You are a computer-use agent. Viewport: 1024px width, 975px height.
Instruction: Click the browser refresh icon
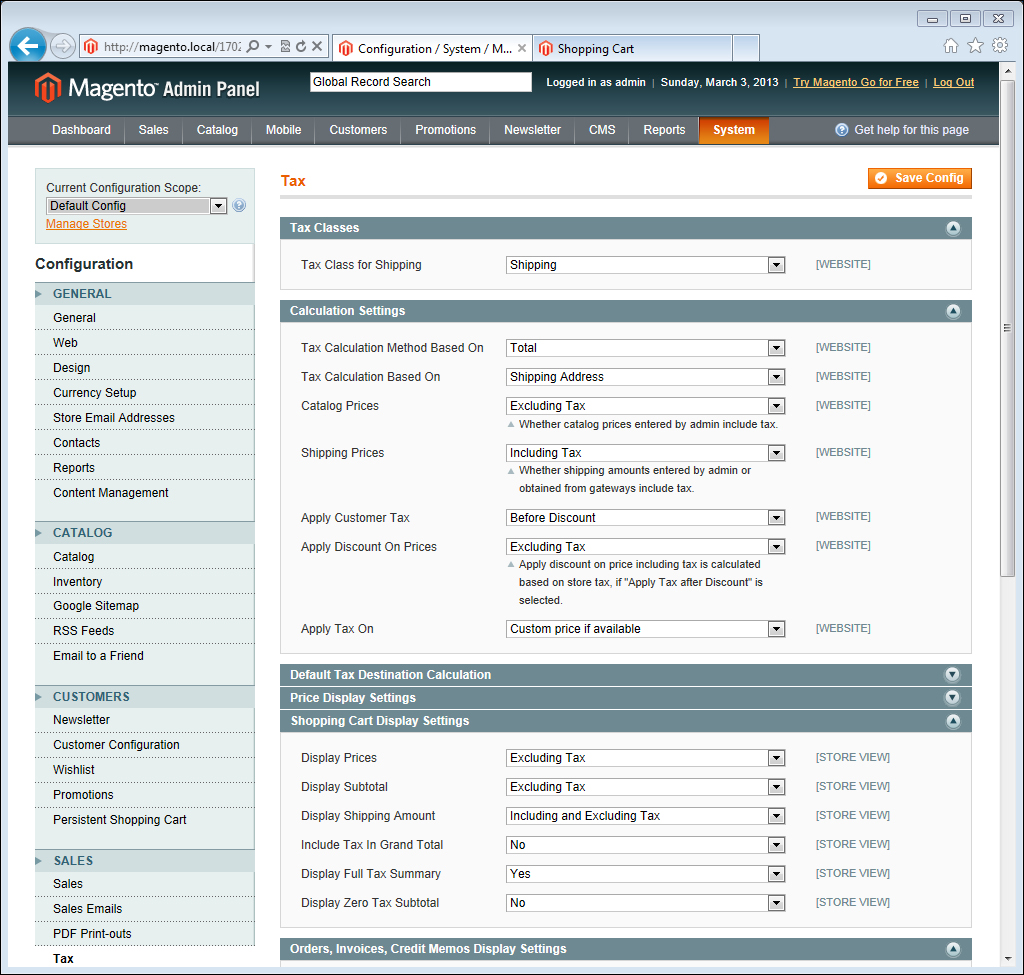301,46
